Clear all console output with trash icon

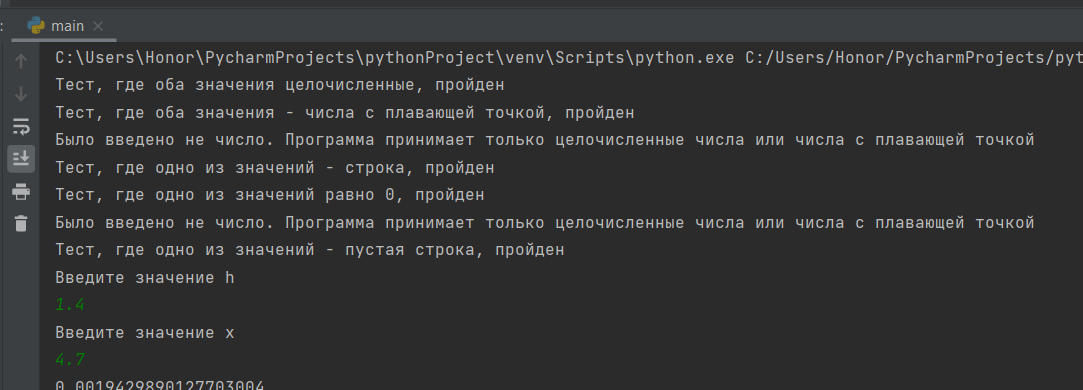point(21,223)
